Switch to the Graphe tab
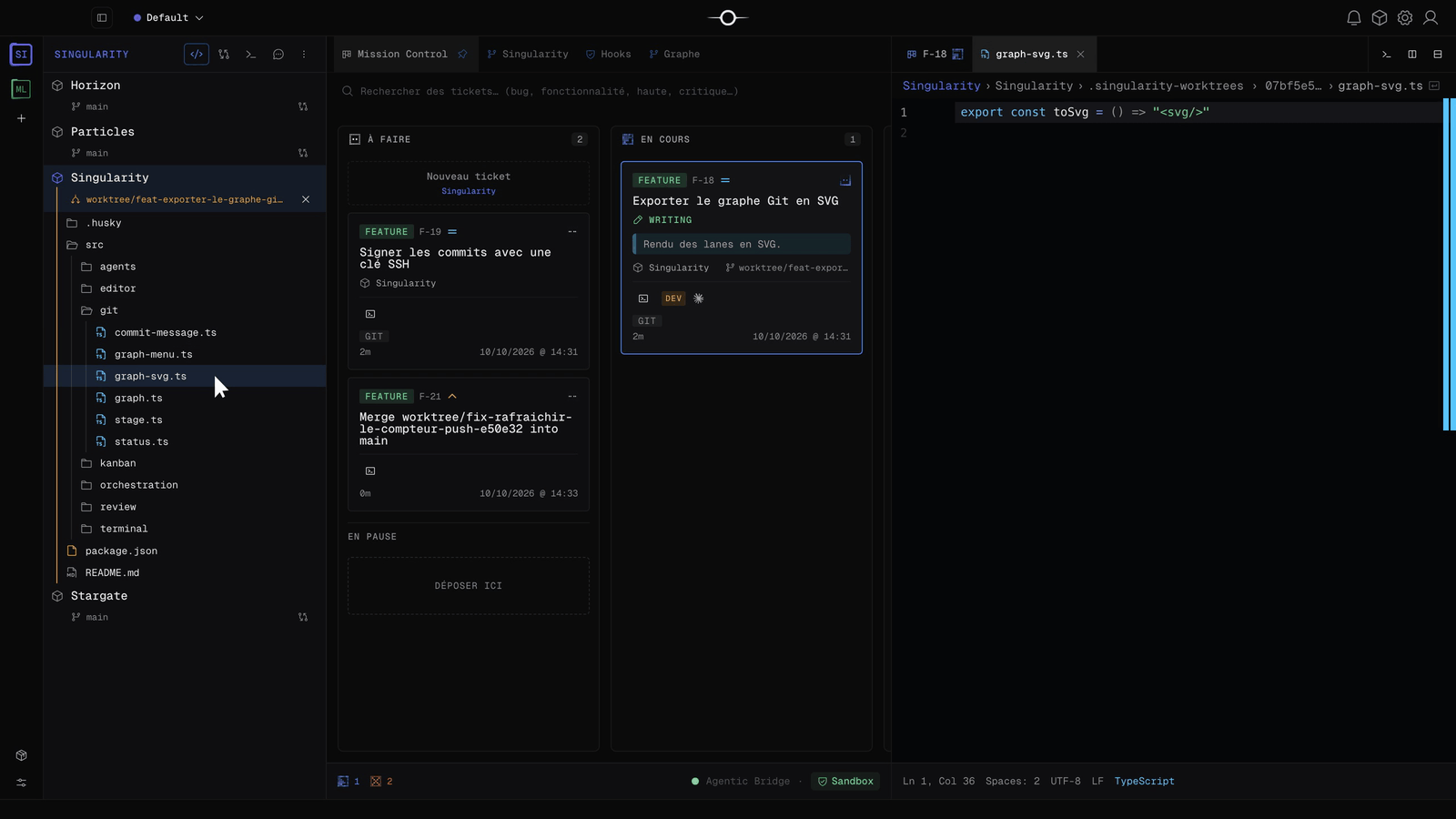This screenshot has width=1456, height=819. [674, 55]
